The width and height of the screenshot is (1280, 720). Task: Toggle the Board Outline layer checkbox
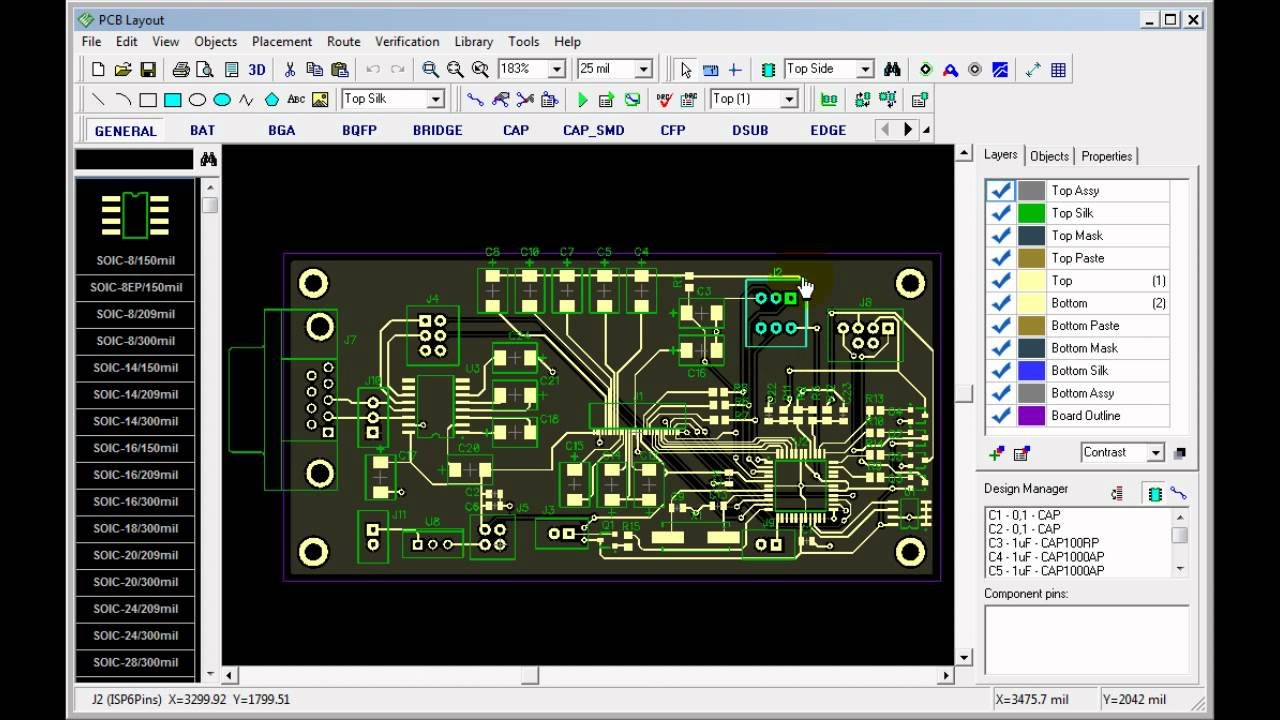point(1000,416)
